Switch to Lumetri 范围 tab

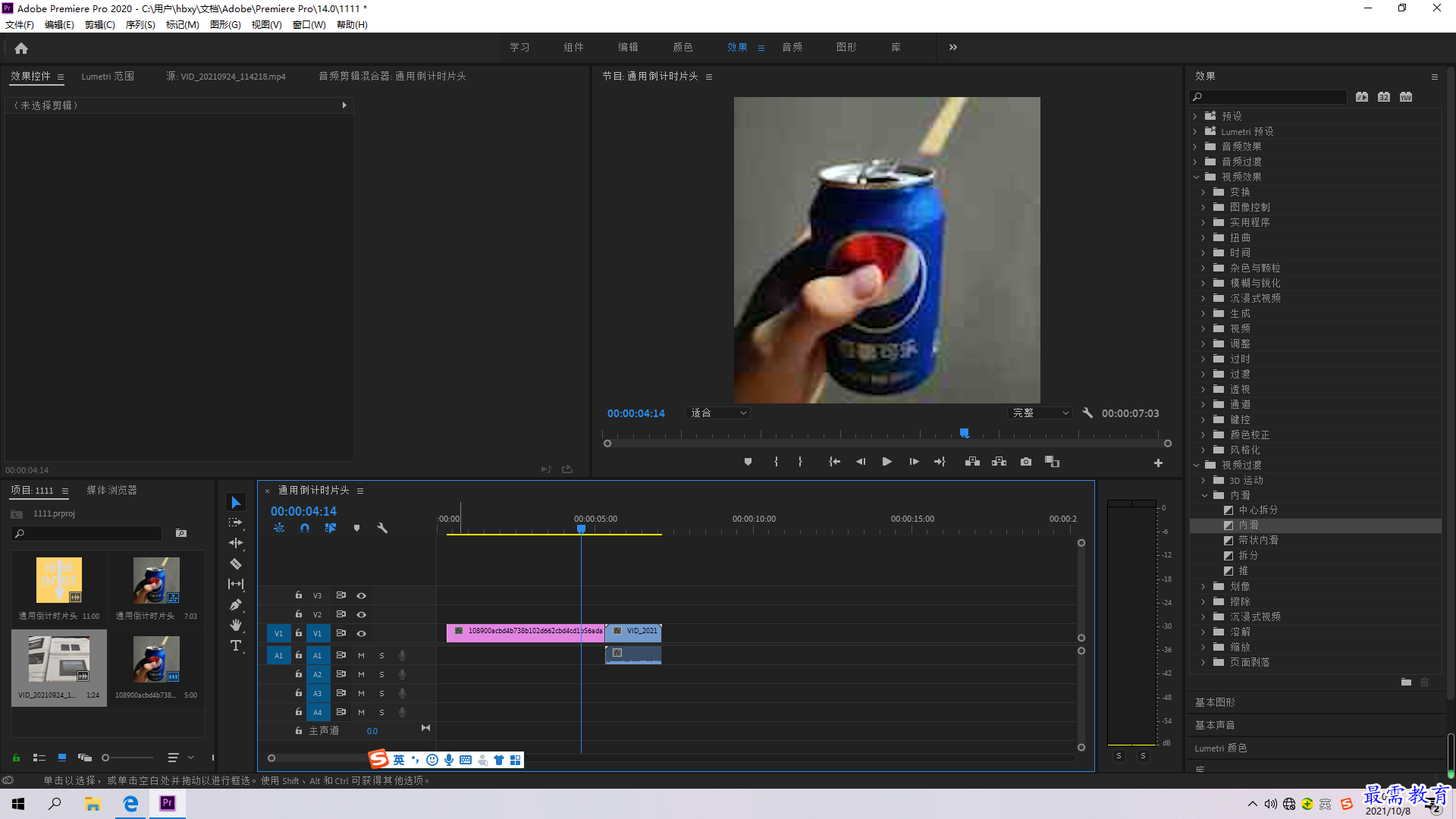pos(108,76)
